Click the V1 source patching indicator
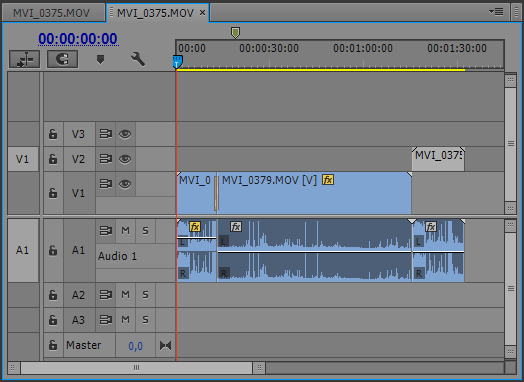Screen dimensions: 524x382 click(x=23, y=159)
